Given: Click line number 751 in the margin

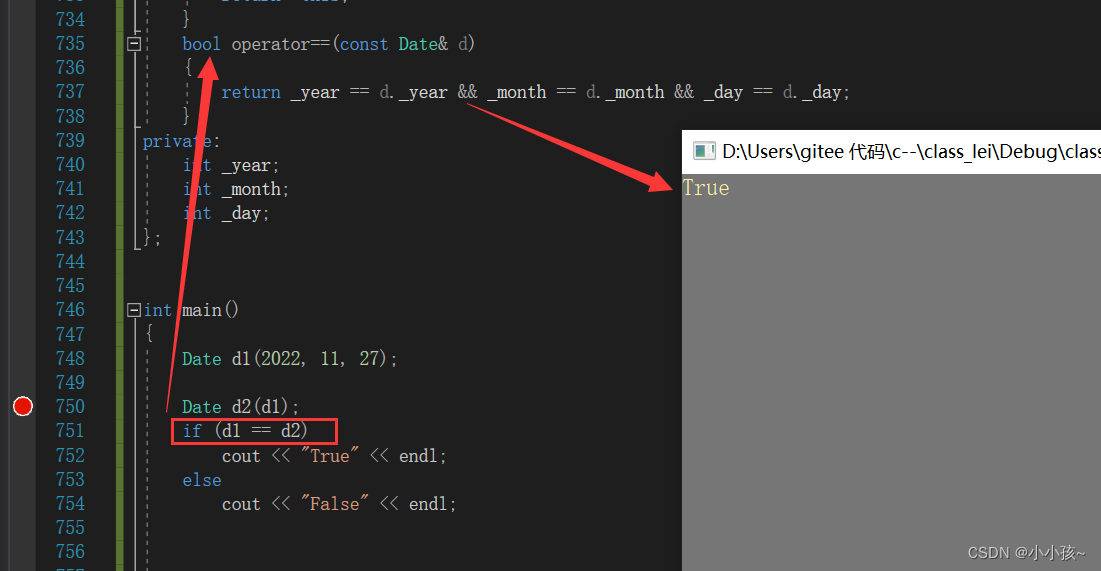Looking at the screenshot, I should [x=70, y=431].
